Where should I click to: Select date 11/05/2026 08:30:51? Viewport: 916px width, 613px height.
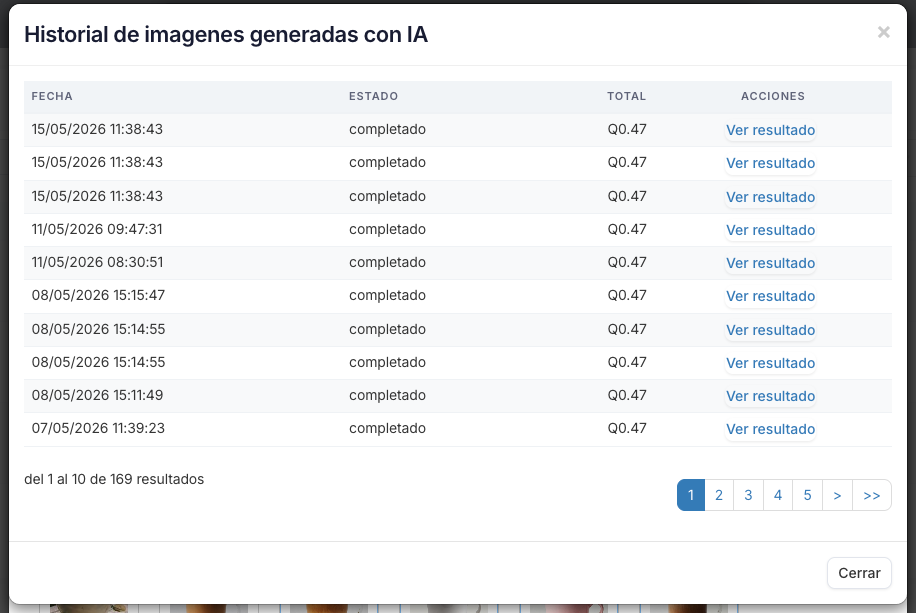(97, 262)
